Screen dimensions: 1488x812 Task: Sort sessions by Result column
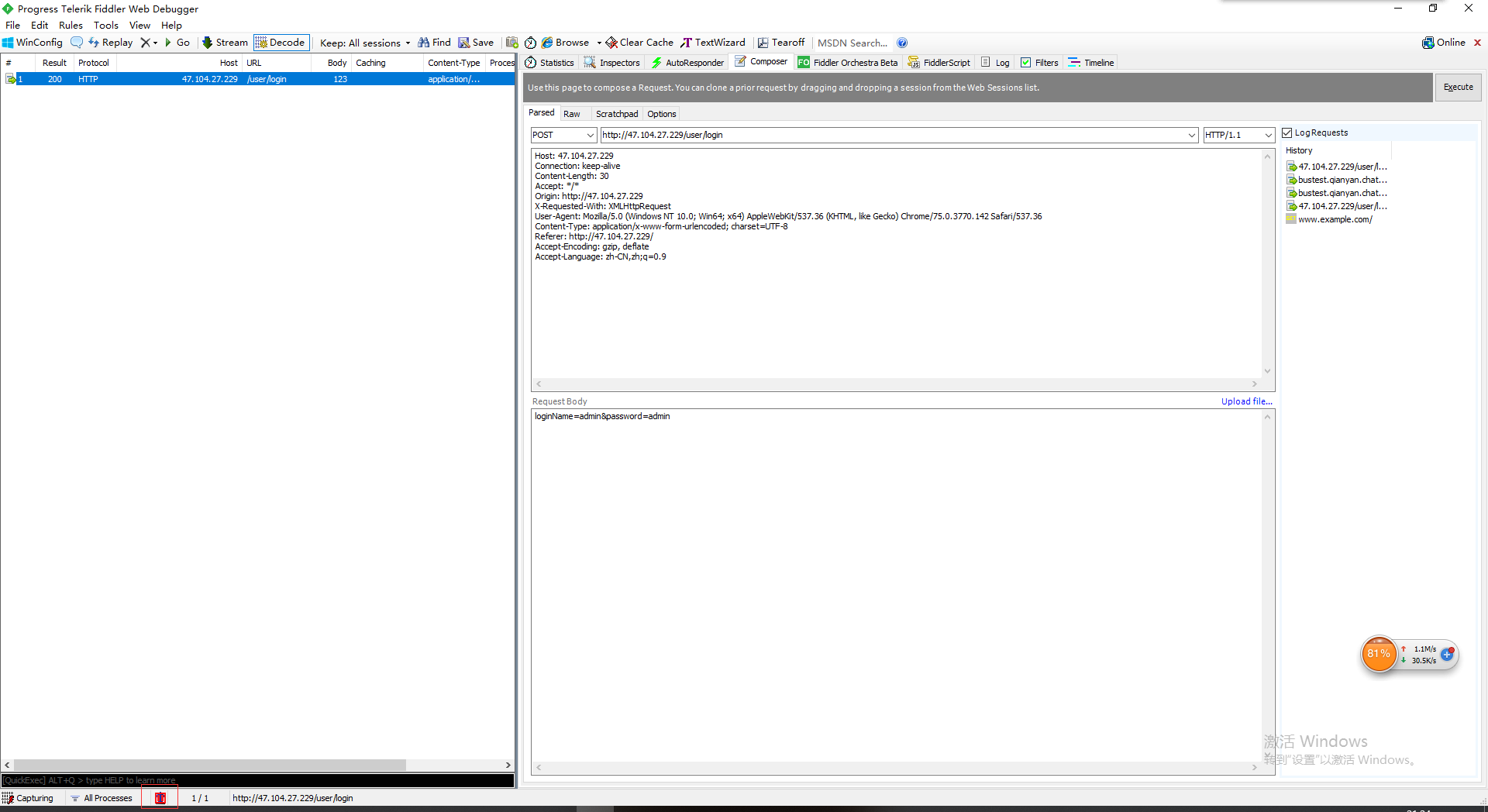coord(54,63)
